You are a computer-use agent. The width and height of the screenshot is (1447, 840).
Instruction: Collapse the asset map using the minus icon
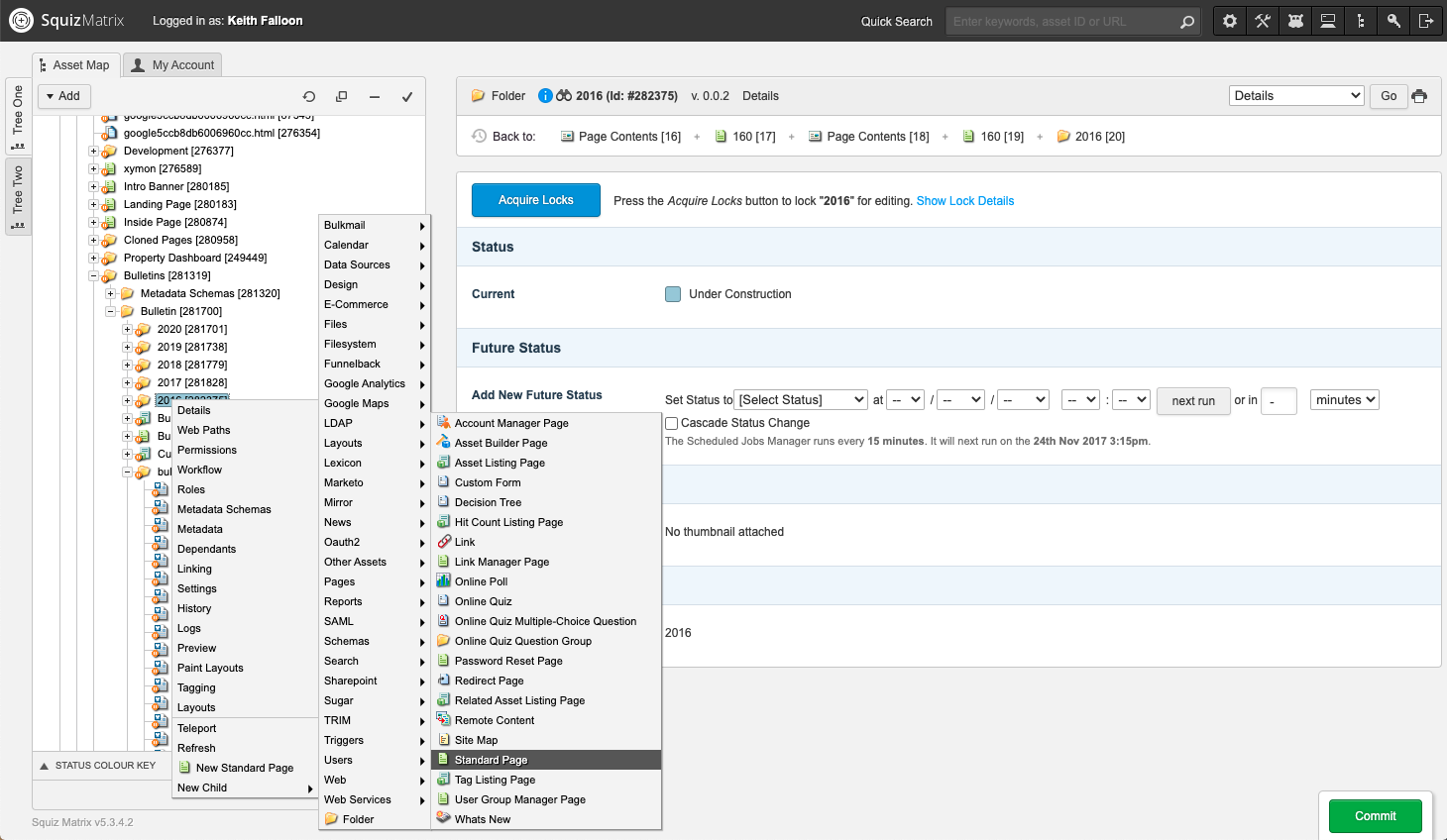pyautogui.click(x=374, y=96)
